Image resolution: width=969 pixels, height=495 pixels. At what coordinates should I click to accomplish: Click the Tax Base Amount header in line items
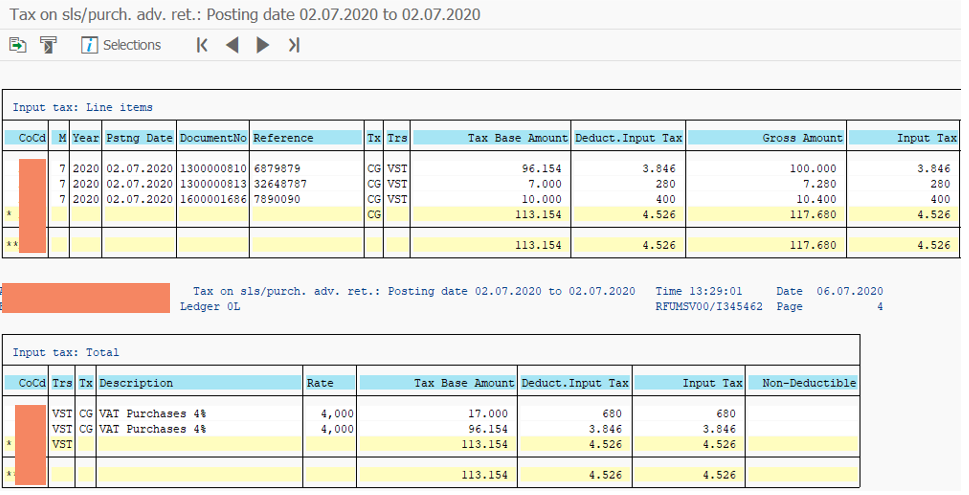491,138
